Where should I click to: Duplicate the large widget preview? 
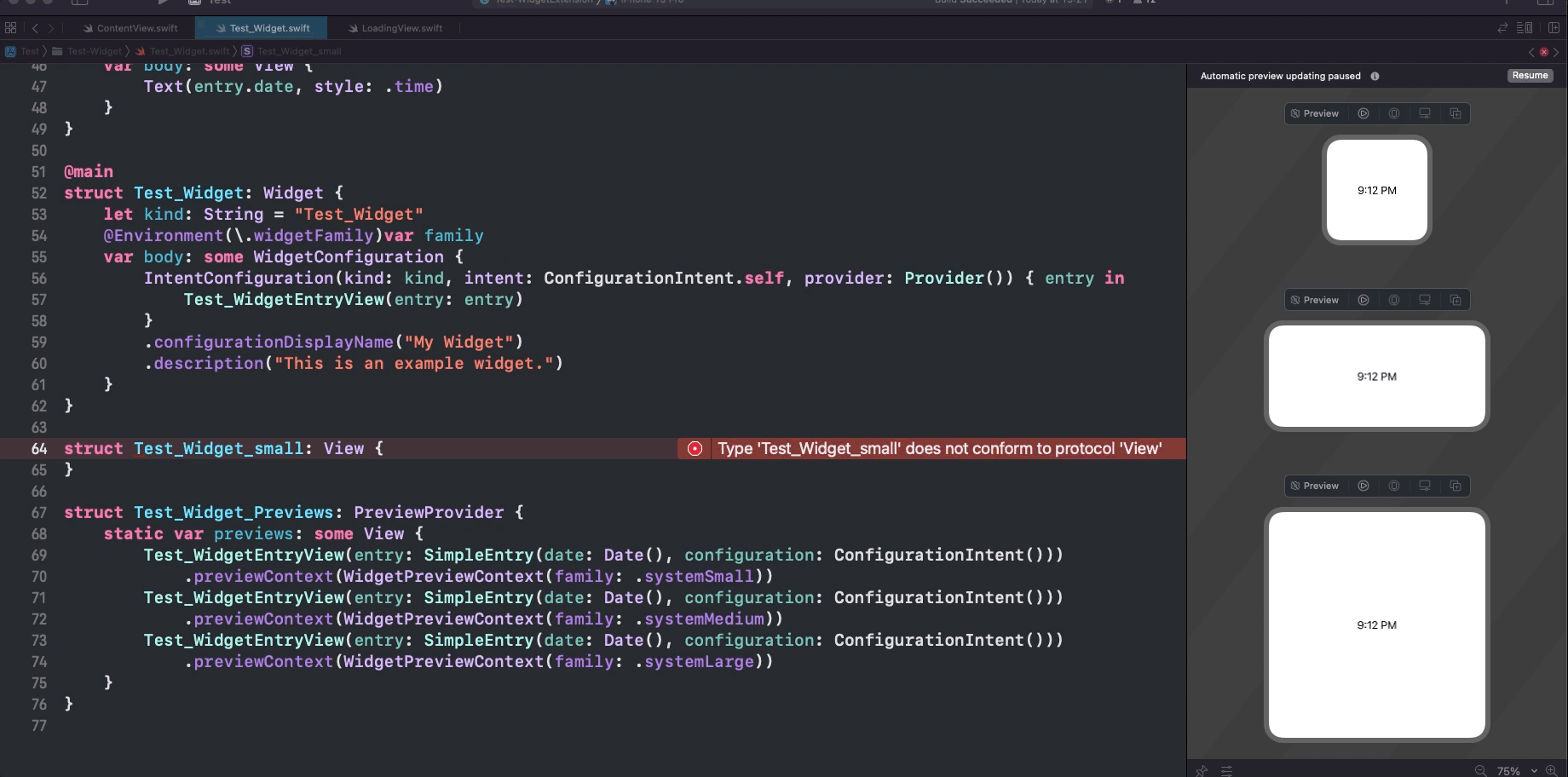click(x=1456, y=486)
